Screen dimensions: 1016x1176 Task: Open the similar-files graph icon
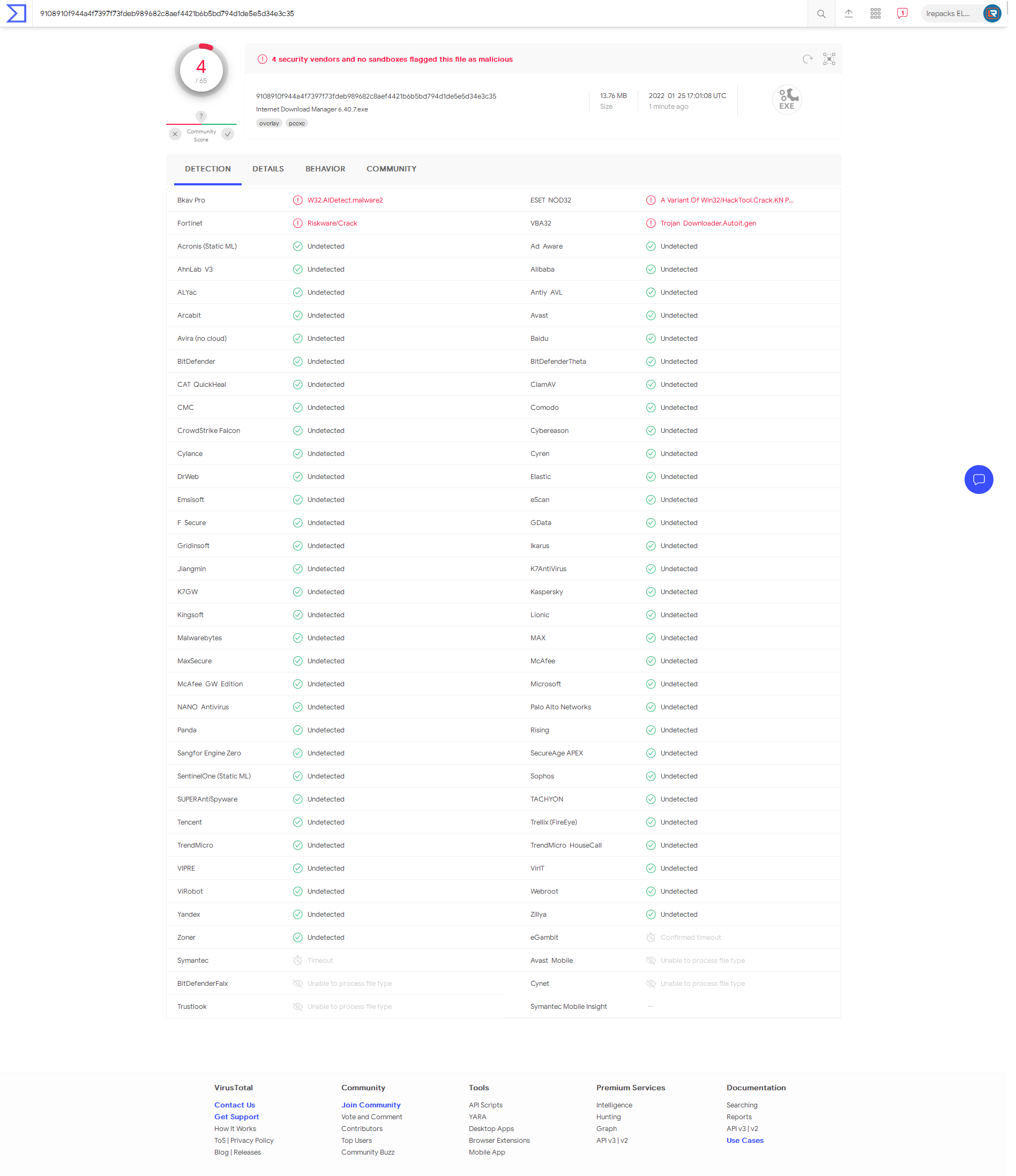pyautogui.click(x=830, y=59)
